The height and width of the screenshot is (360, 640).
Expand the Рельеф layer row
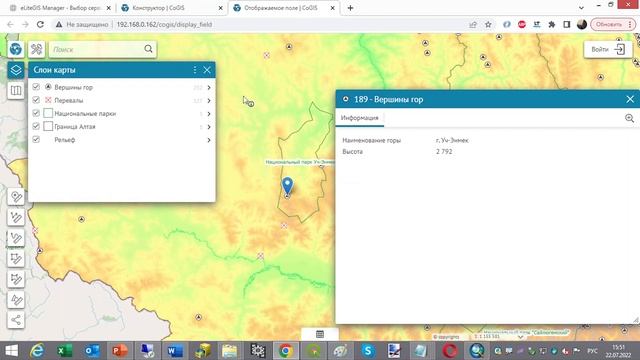click(209, 140)
